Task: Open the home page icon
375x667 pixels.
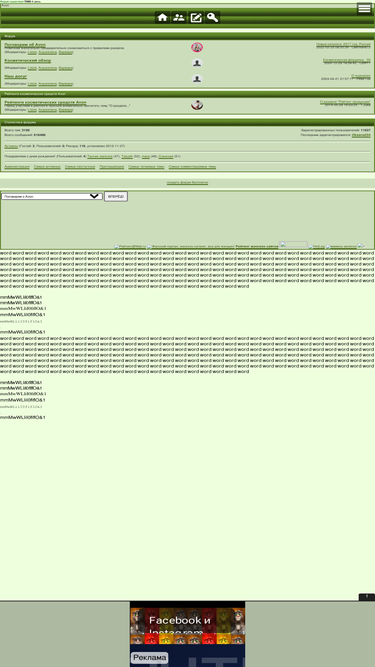Action: [x=162, y=17]
